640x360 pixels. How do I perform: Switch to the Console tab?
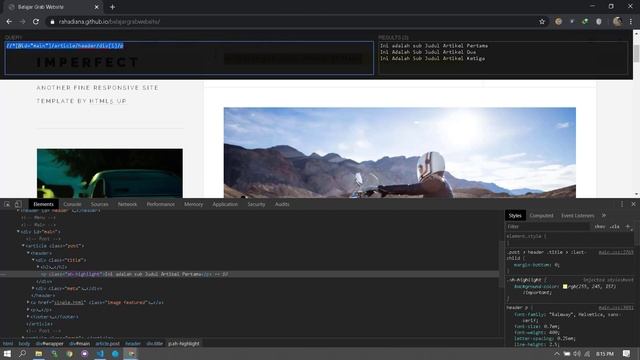[72, 204]
